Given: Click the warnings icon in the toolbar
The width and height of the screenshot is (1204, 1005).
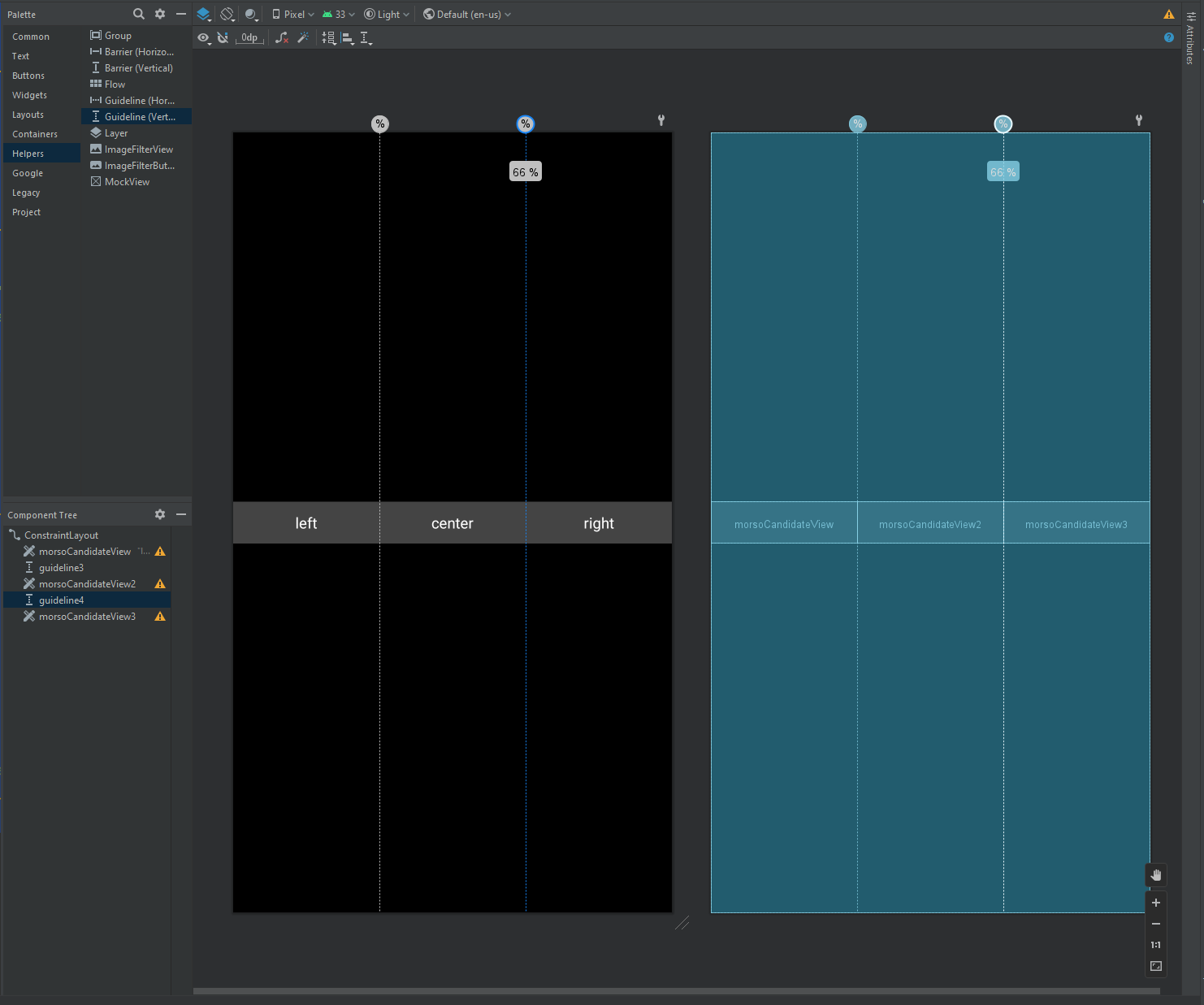Looking at the screenshot, I should pos(1169,14).
